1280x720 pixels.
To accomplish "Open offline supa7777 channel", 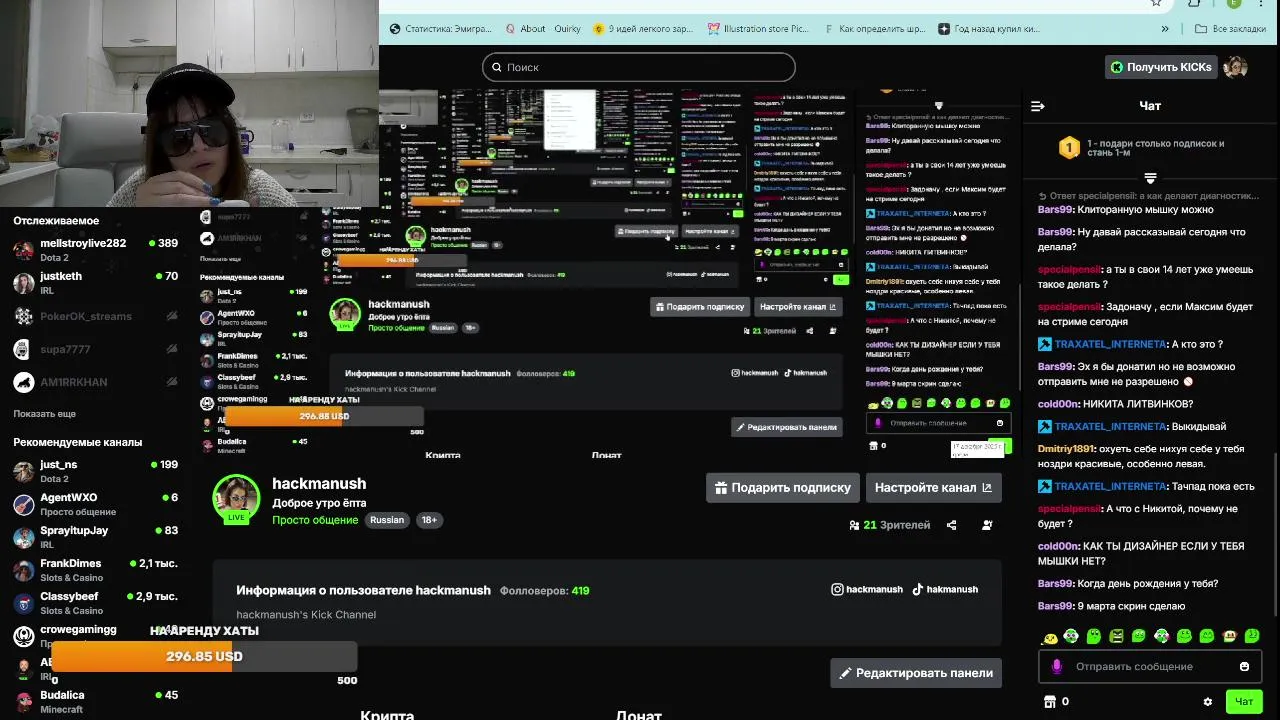I will coord(95,349).
